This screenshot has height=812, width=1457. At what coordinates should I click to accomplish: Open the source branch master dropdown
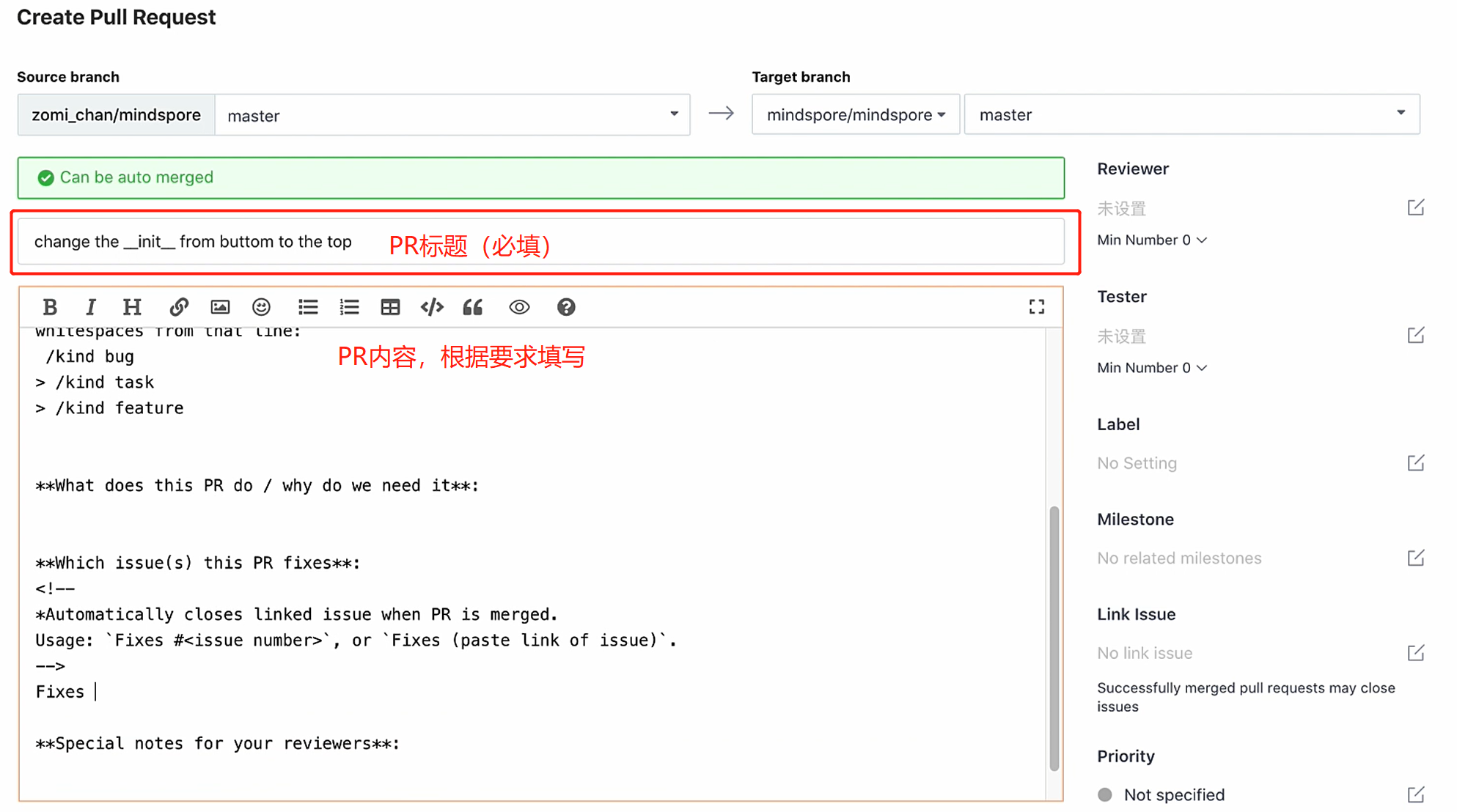(x=452, y=114)
